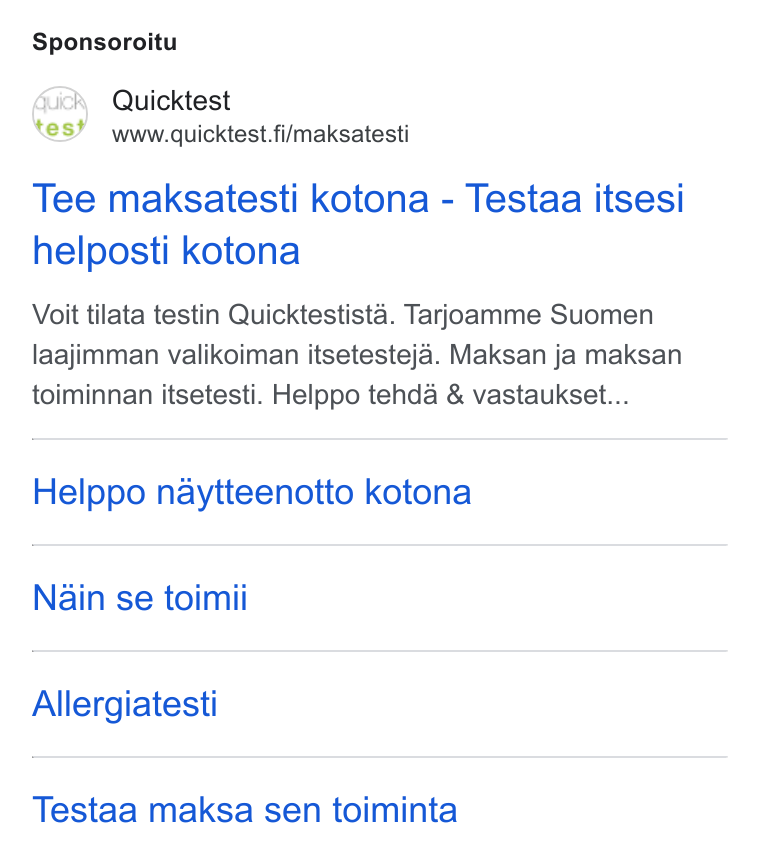Screen dimensions: 760x862
Task: Select the word 'maksatesti' in the headline
Action: [x=203, y=198]
